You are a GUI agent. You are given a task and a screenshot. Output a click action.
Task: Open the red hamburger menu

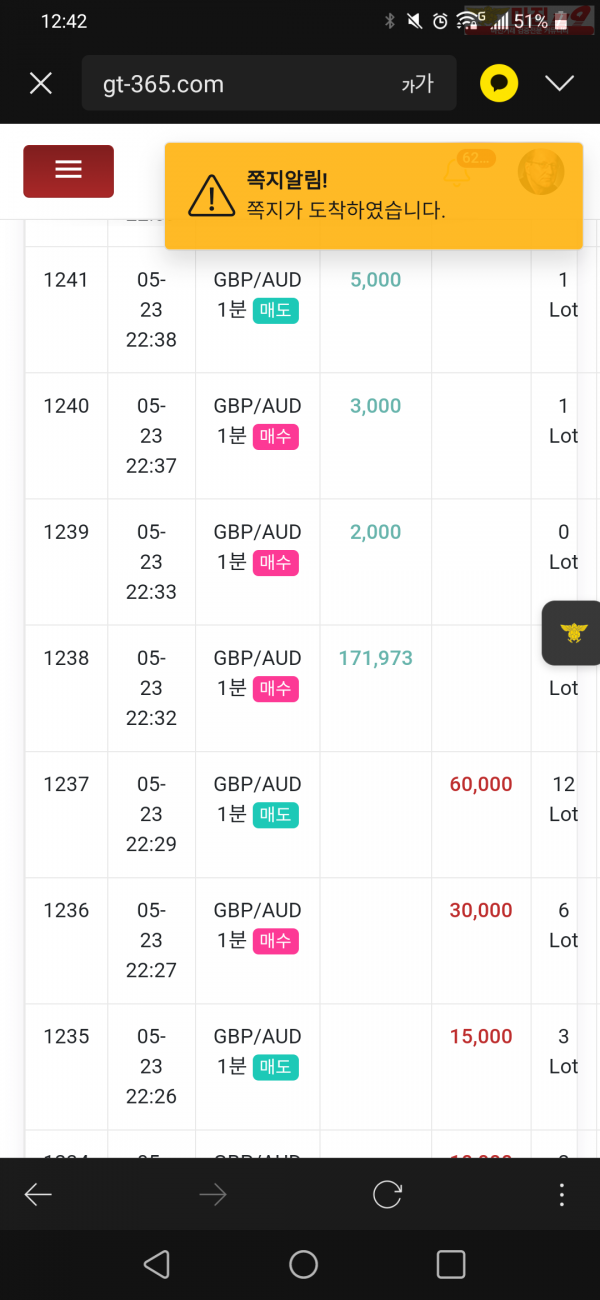coord(68,171)
